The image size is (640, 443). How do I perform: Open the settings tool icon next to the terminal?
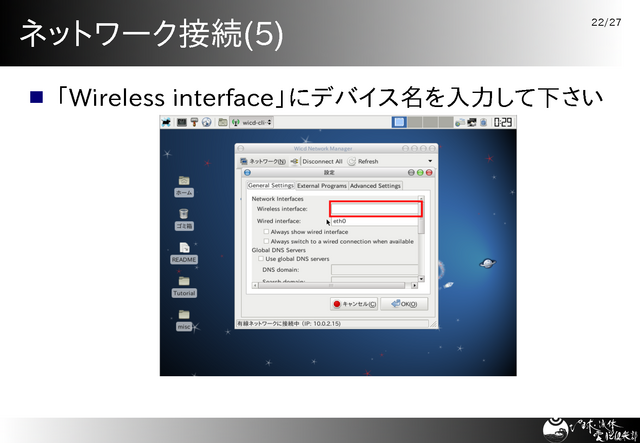[194, 122]
